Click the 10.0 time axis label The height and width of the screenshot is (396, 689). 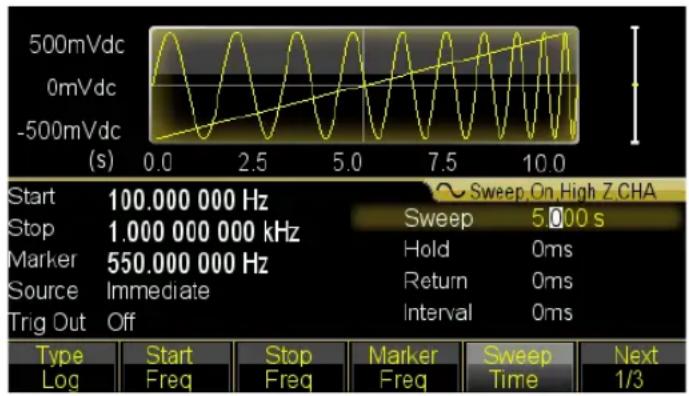coord(544,163)
